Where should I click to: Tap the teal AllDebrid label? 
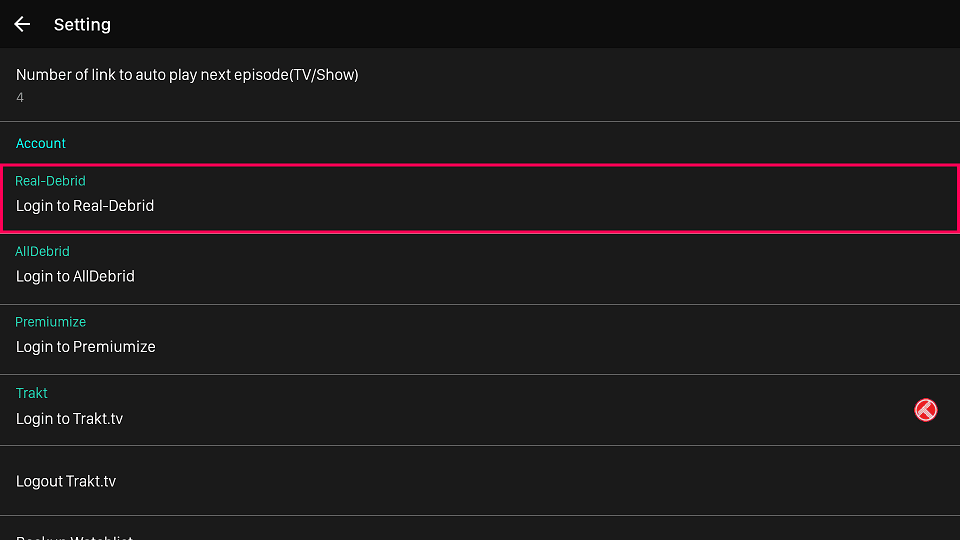42,251
